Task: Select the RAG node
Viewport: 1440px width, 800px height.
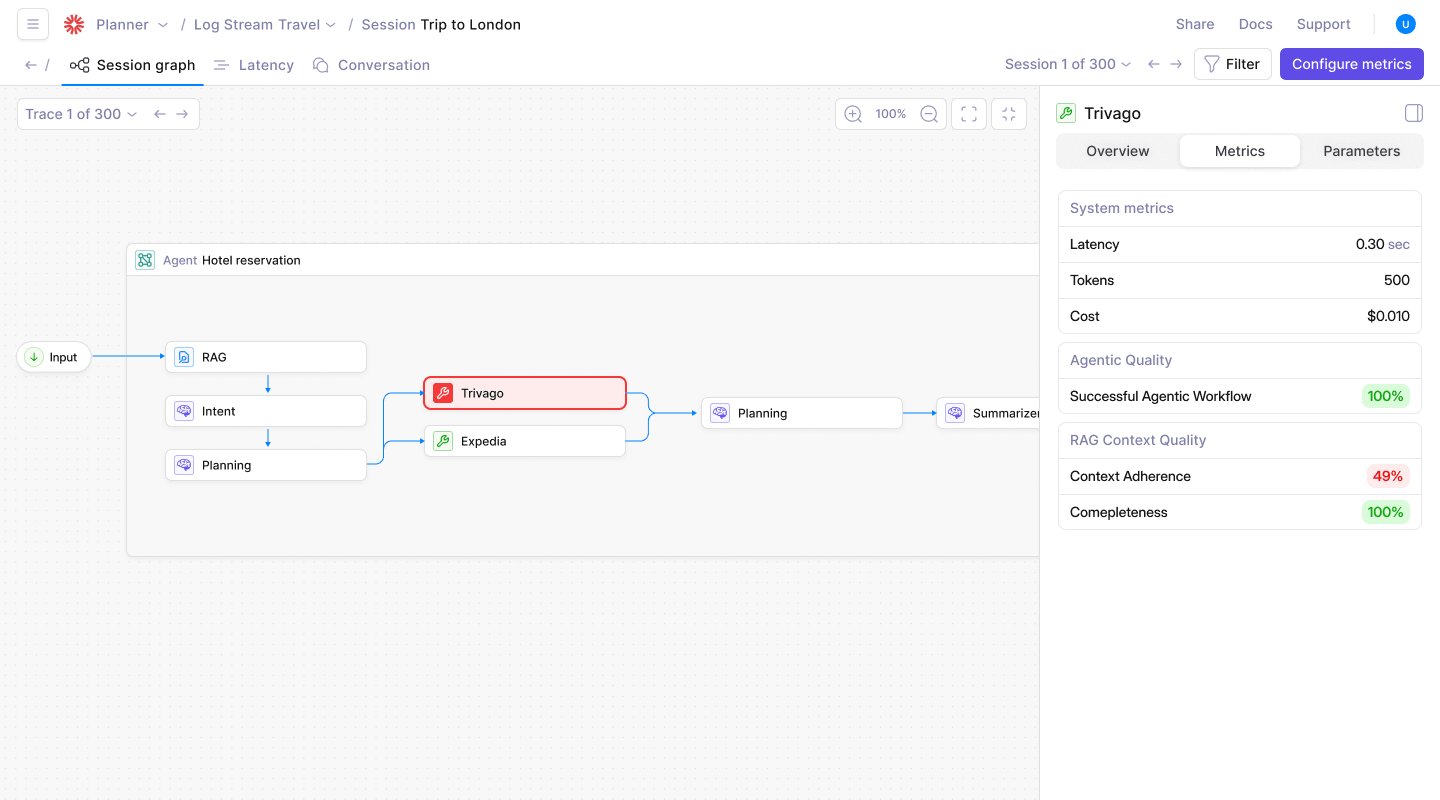Action: click(x=266, y=357)
